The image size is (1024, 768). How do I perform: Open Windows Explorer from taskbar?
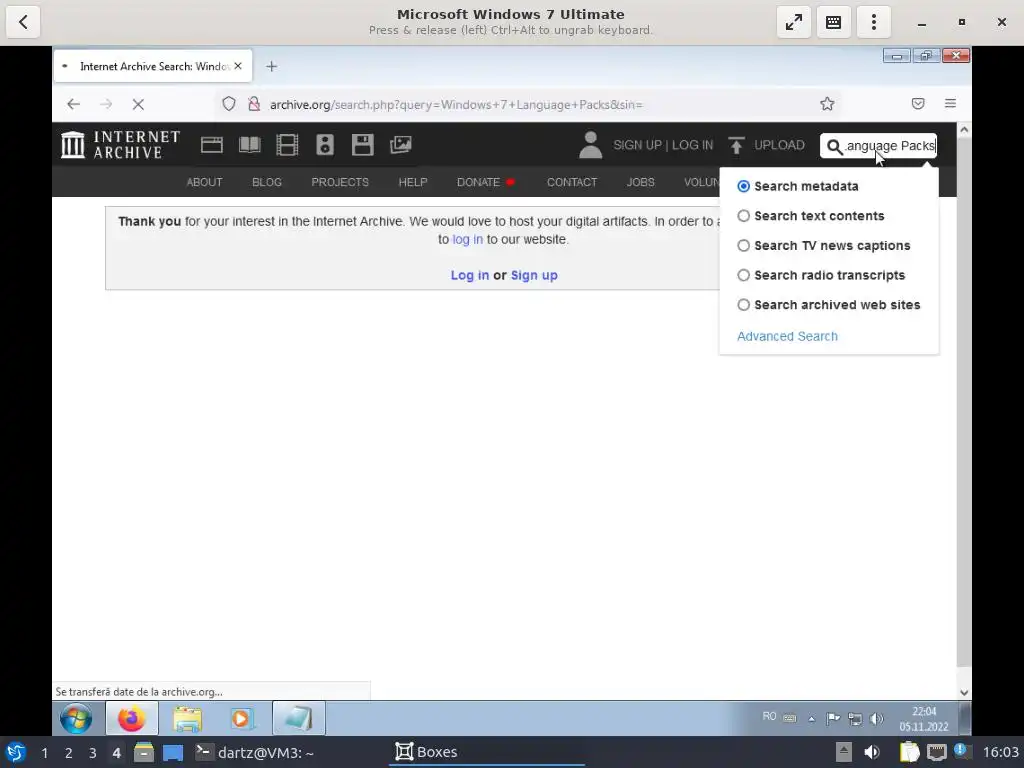coord(187,719)
